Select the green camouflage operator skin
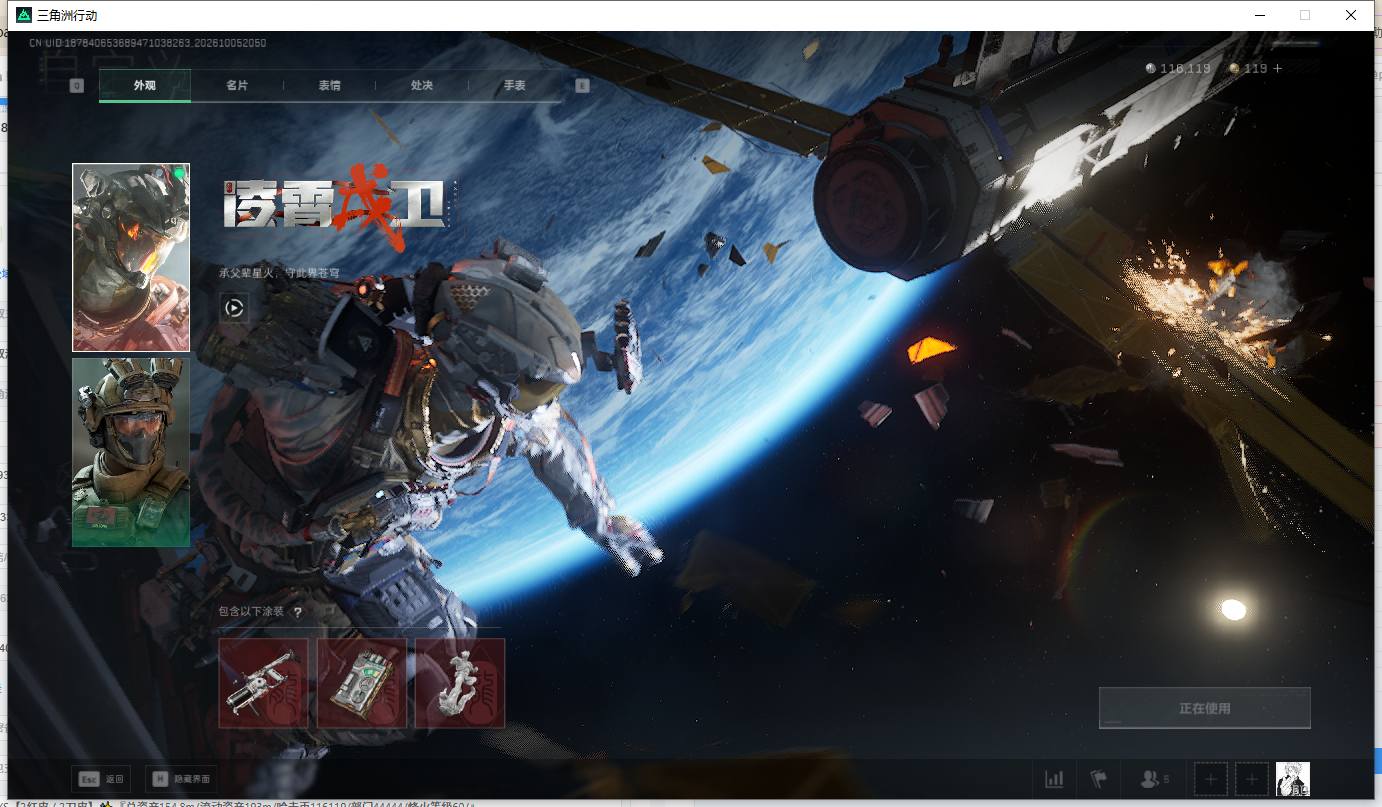 [x=131, y=453]
